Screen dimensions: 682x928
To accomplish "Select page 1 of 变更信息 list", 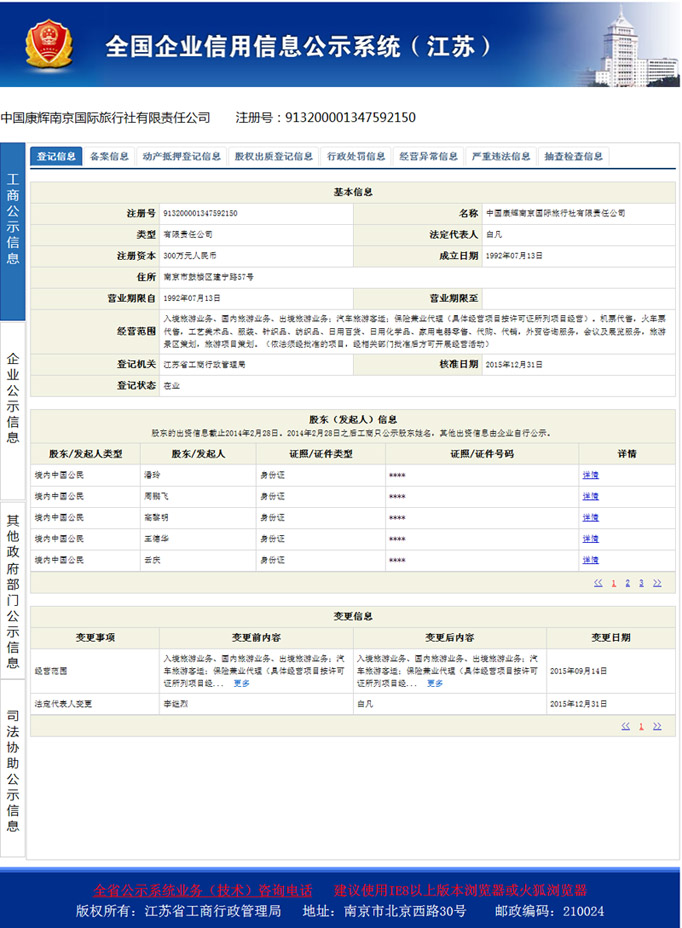I will 641,727.
